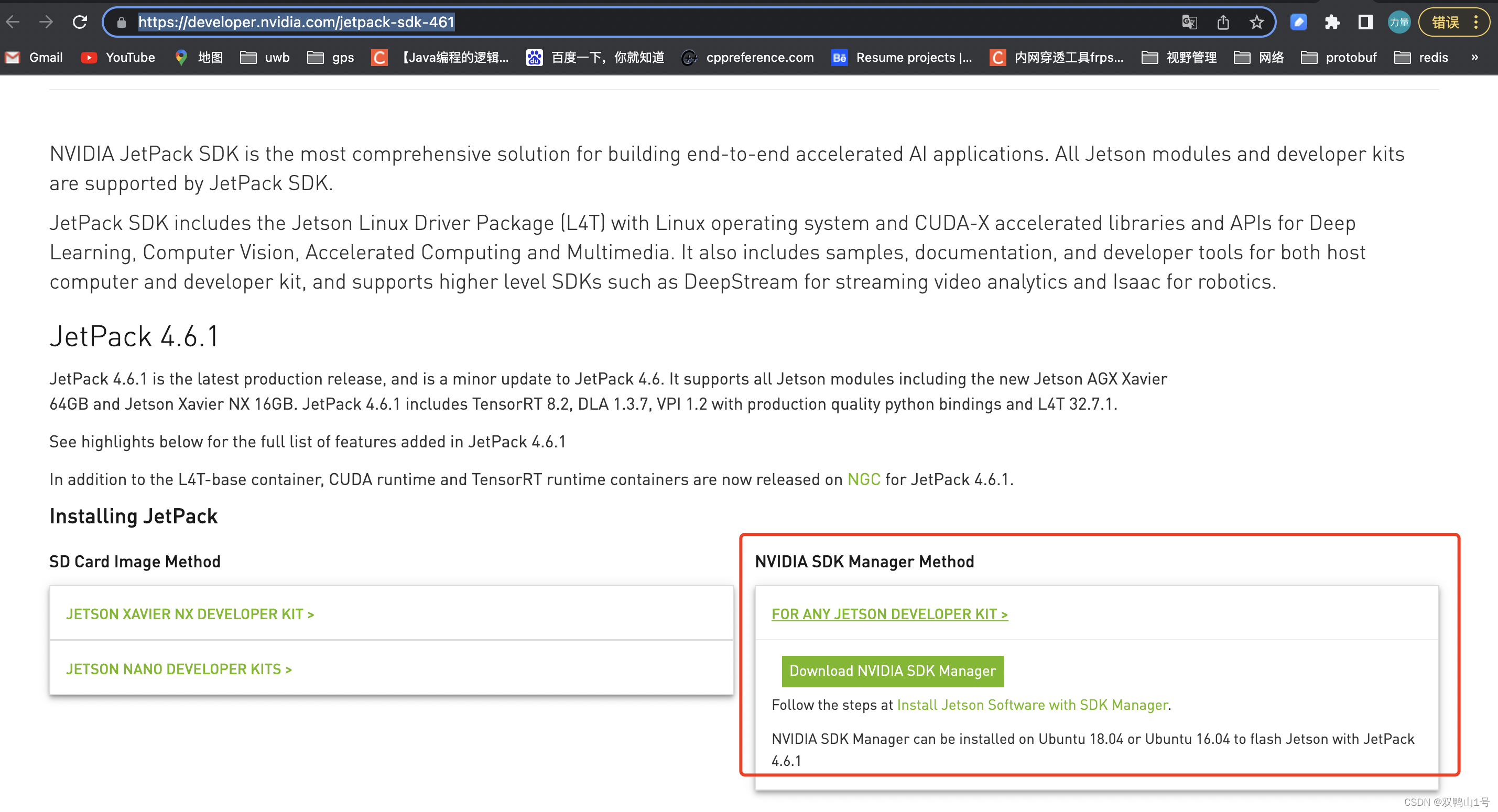Screen dimensions: 1498x812
Task: Click Download NVIDIA SDK Manager button
Action: click(893, 671)
